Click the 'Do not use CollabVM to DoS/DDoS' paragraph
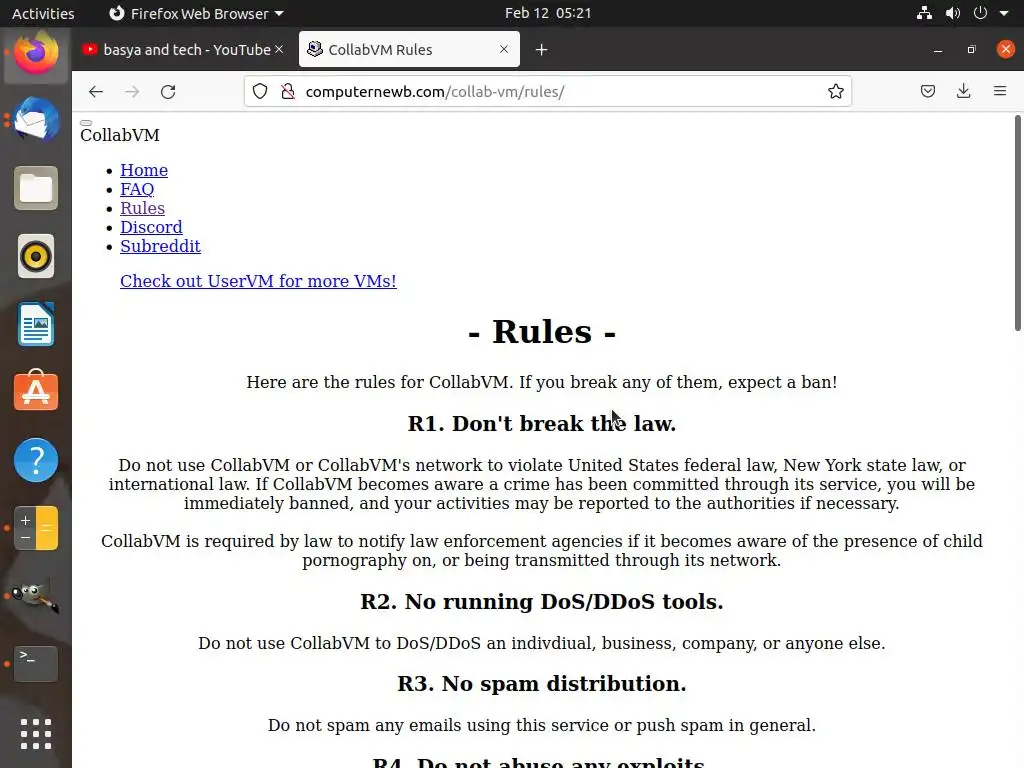 [542, 643]
